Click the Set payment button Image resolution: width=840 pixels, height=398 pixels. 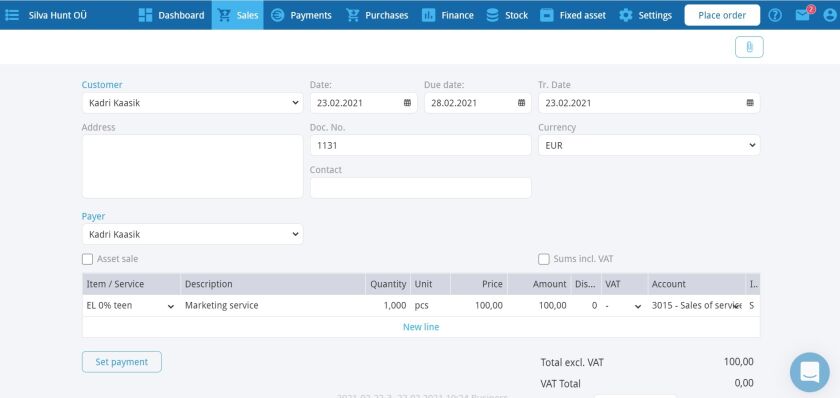pyautogui.click(x=122, y=362)
